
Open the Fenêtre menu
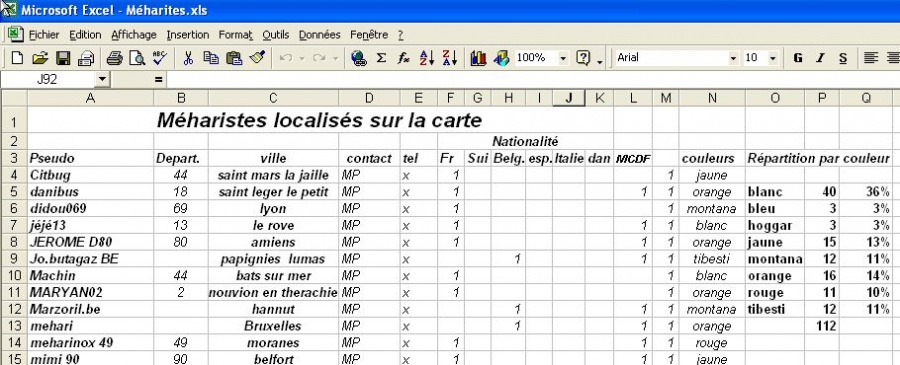click(369, 35)
